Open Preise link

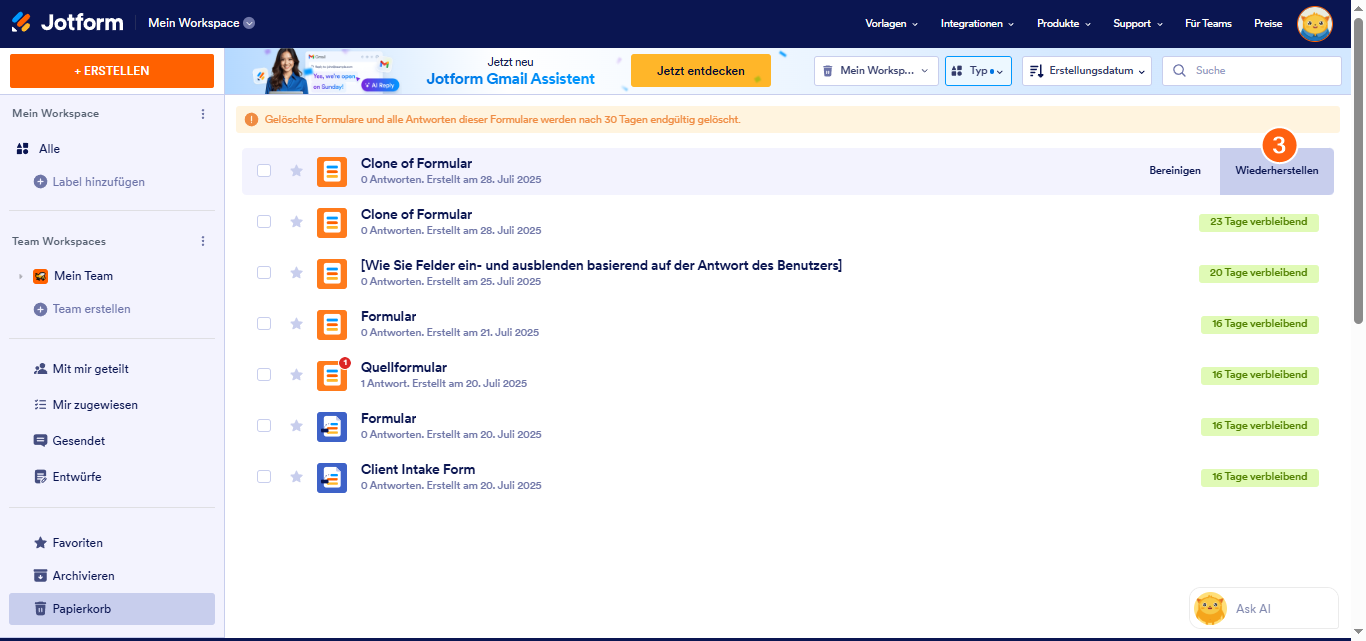point(1268,23)
